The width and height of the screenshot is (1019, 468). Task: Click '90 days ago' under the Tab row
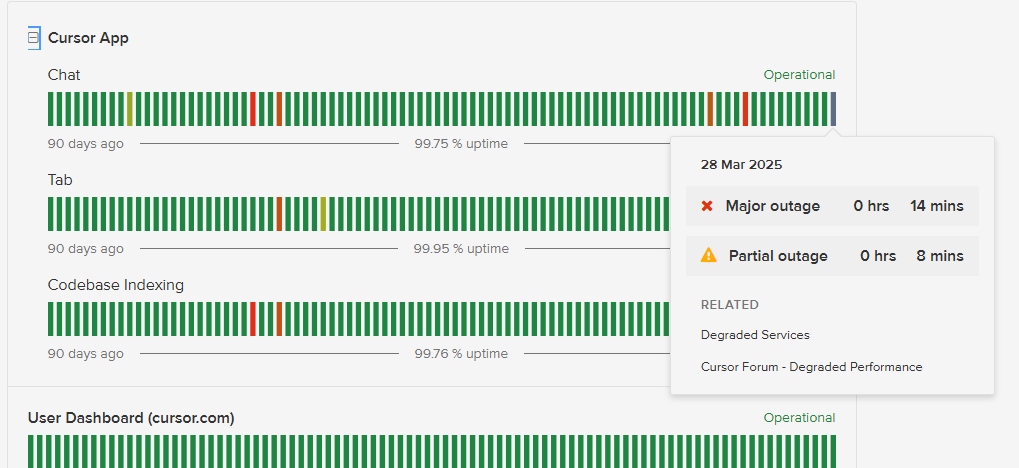(86, 249)
